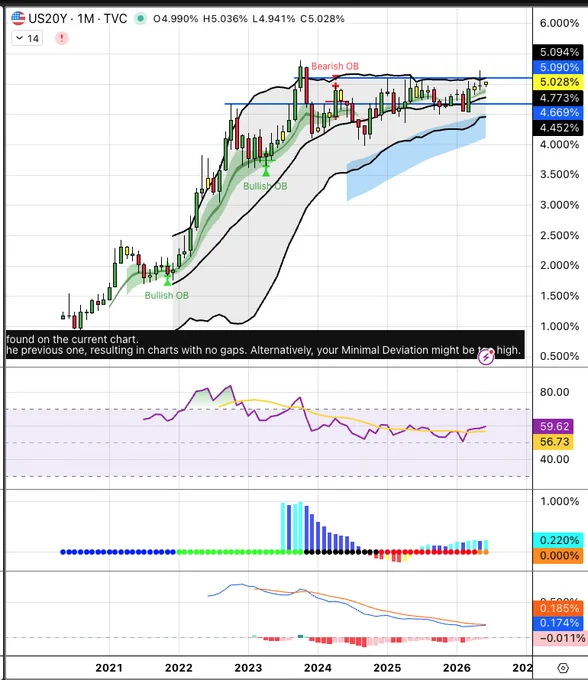Click the 6.000% price scale label

click(559, 23)
